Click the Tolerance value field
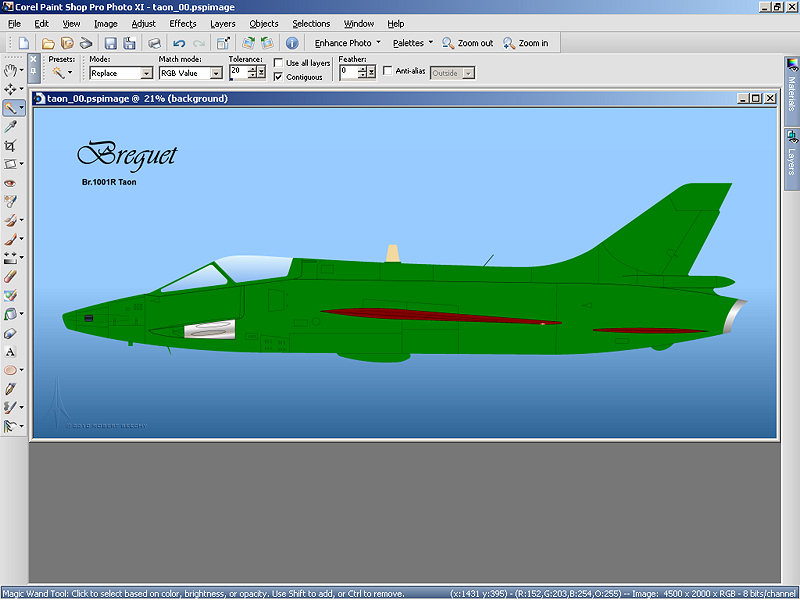 pyautogui.click(x=238, y=72)
